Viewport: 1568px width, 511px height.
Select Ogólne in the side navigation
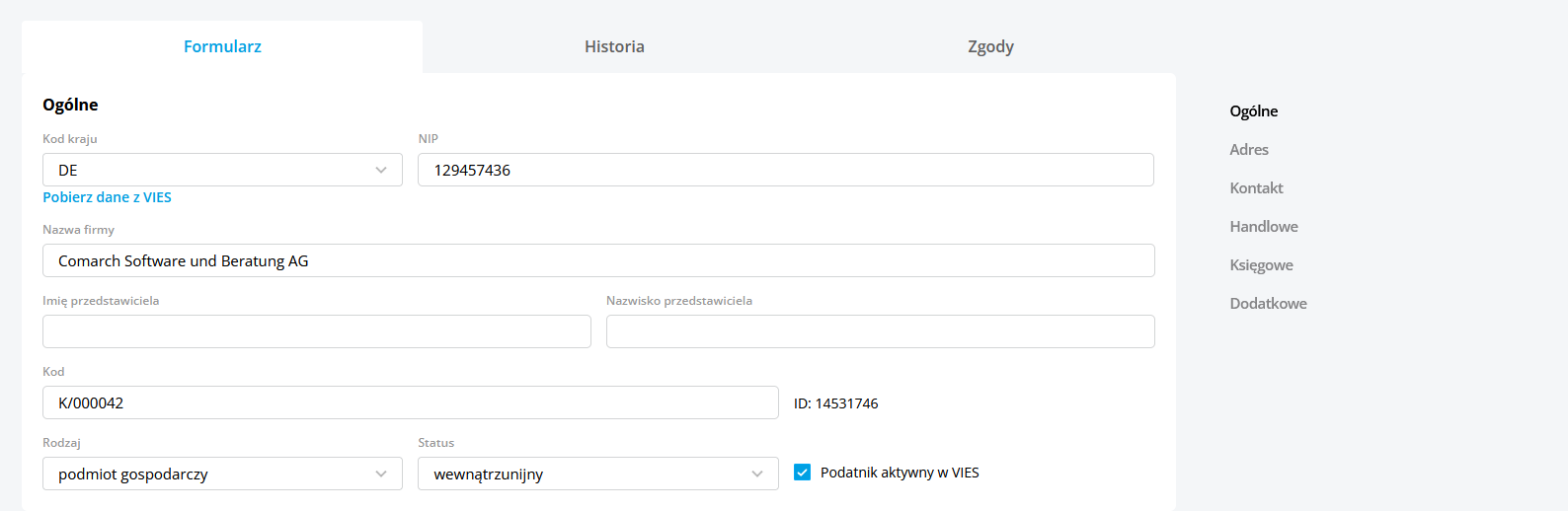coord(1254,111)
